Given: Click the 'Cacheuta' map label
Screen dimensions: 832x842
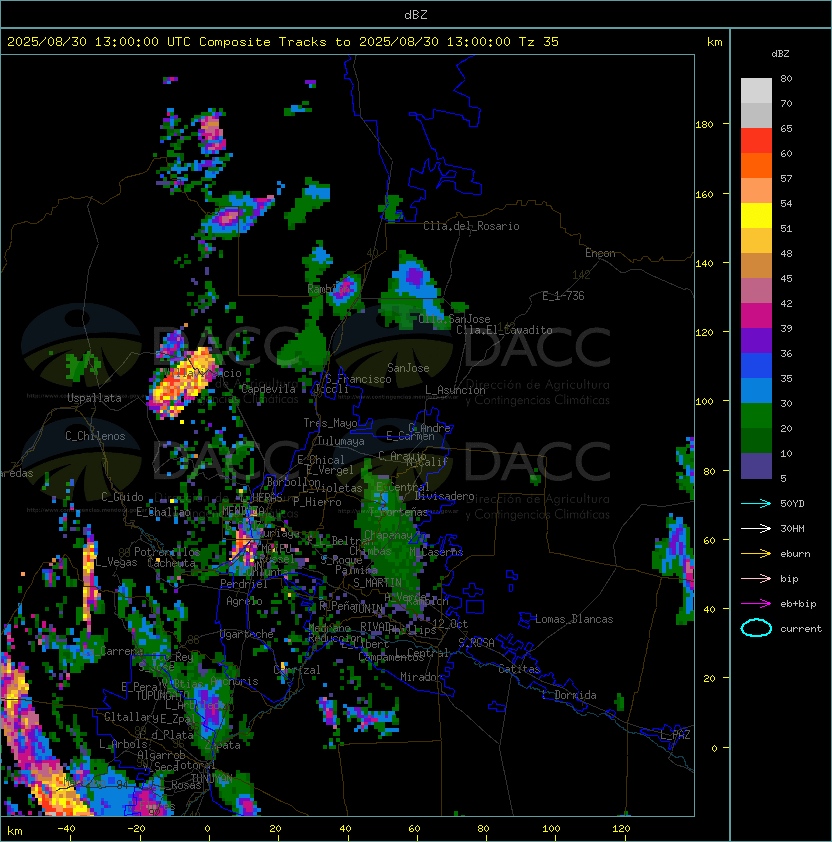Looking at the screenshot, I should click(171, 563).
